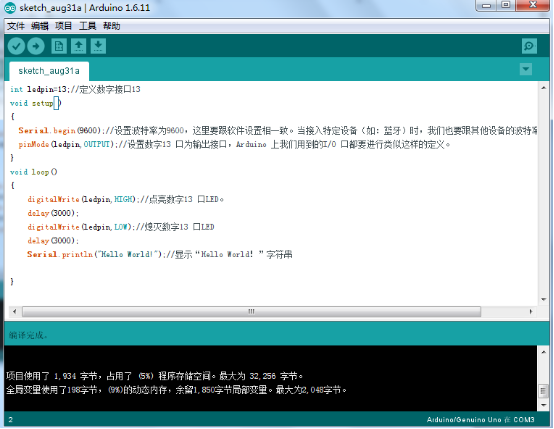The width and height of the screenshot is (554, 429).
Task: Click console scrollbar up arrow
Action: (x=543, y=352)
